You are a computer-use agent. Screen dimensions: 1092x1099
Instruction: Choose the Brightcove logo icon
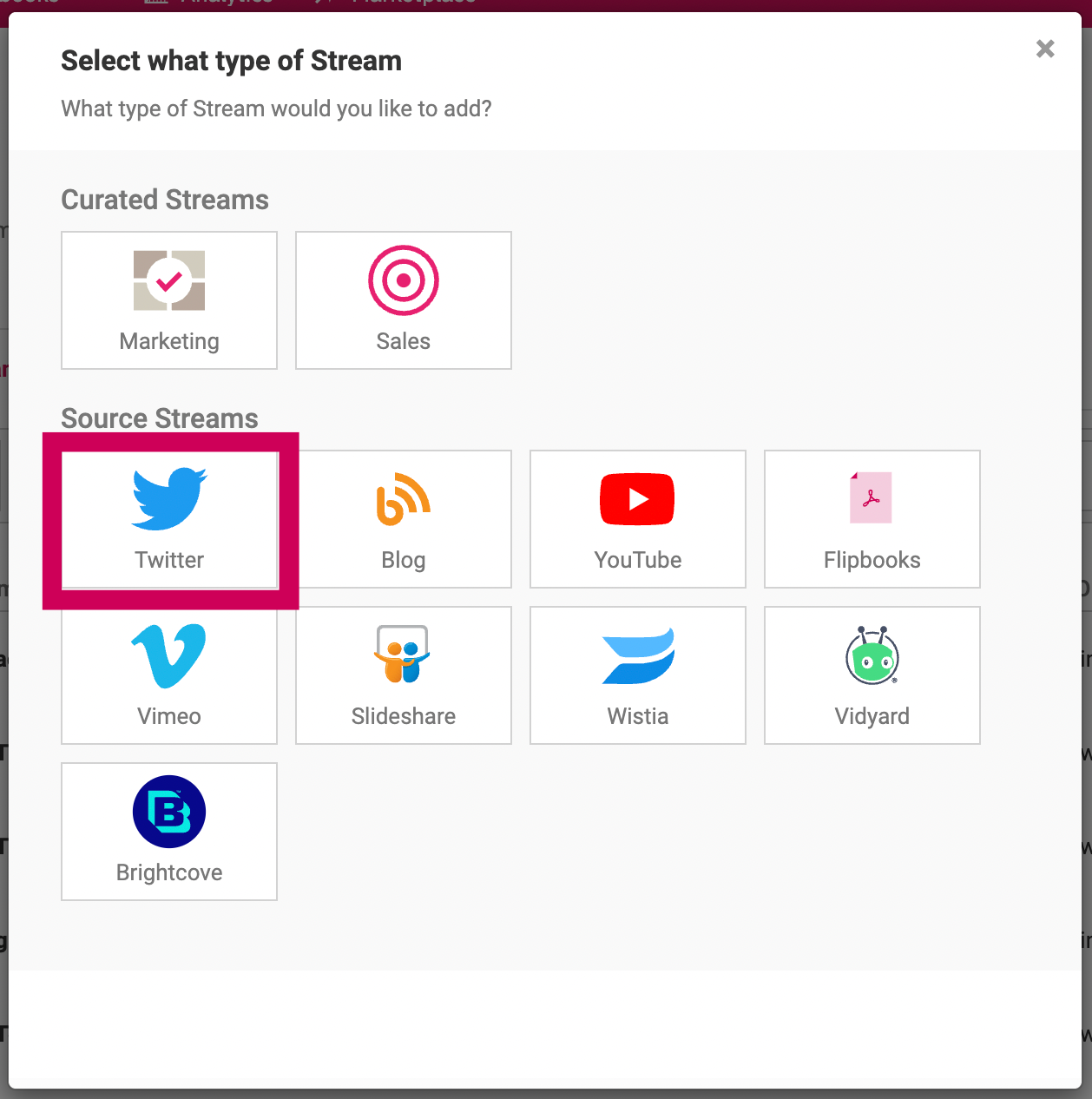point(169,812)
